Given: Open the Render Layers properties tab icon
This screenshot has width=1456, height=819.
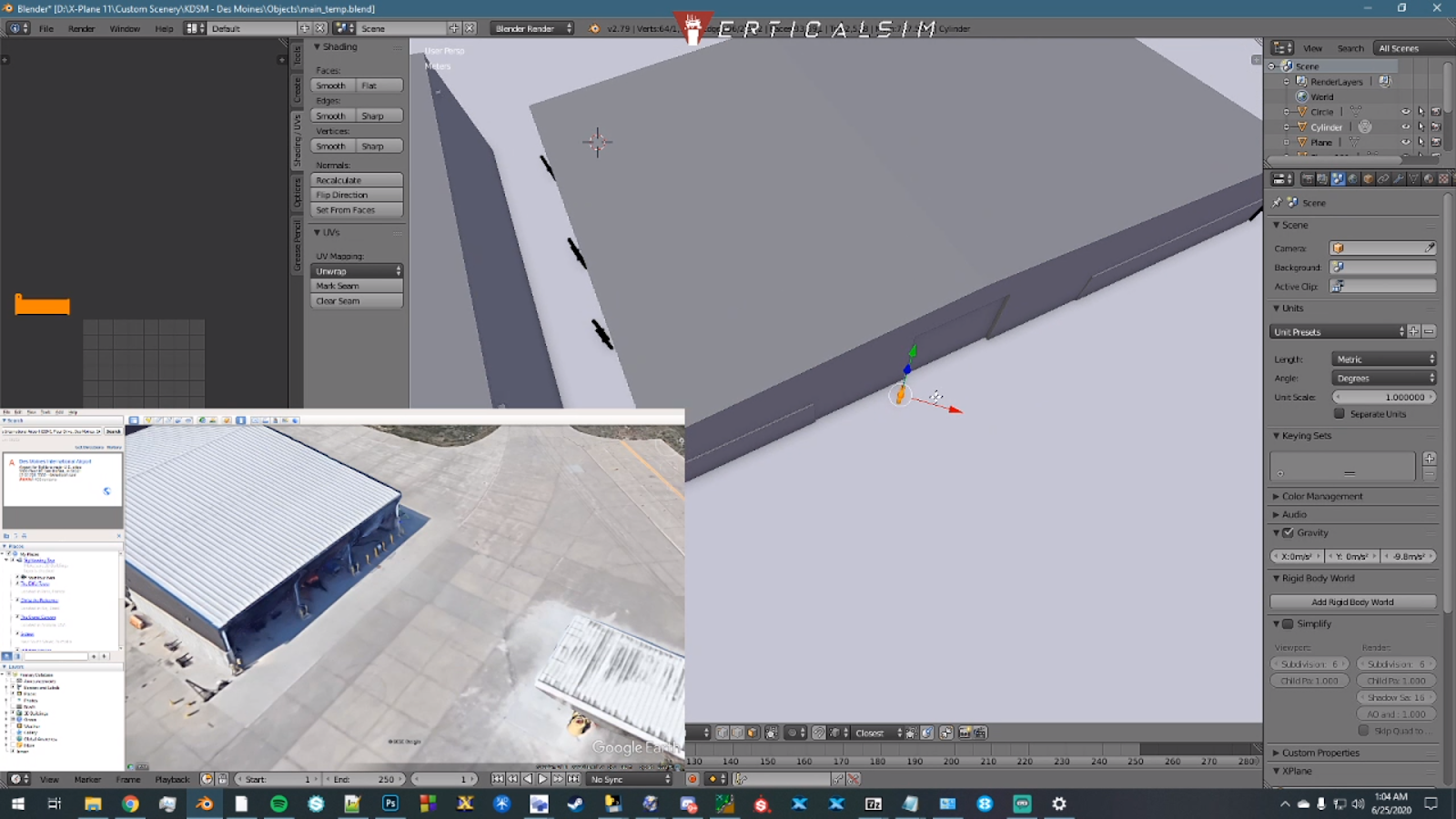Looking at the screenshot, I should pyautogui.click(x=1322, y=179).
